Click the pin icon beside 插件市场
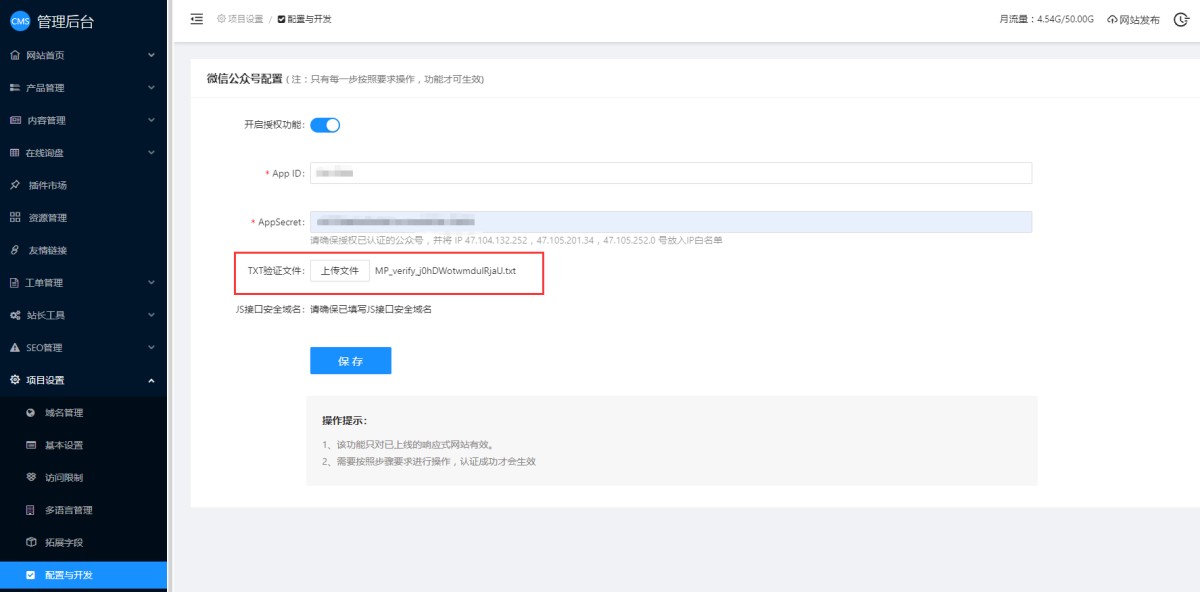Screen dimensions: 1200x592 [14, 185]
